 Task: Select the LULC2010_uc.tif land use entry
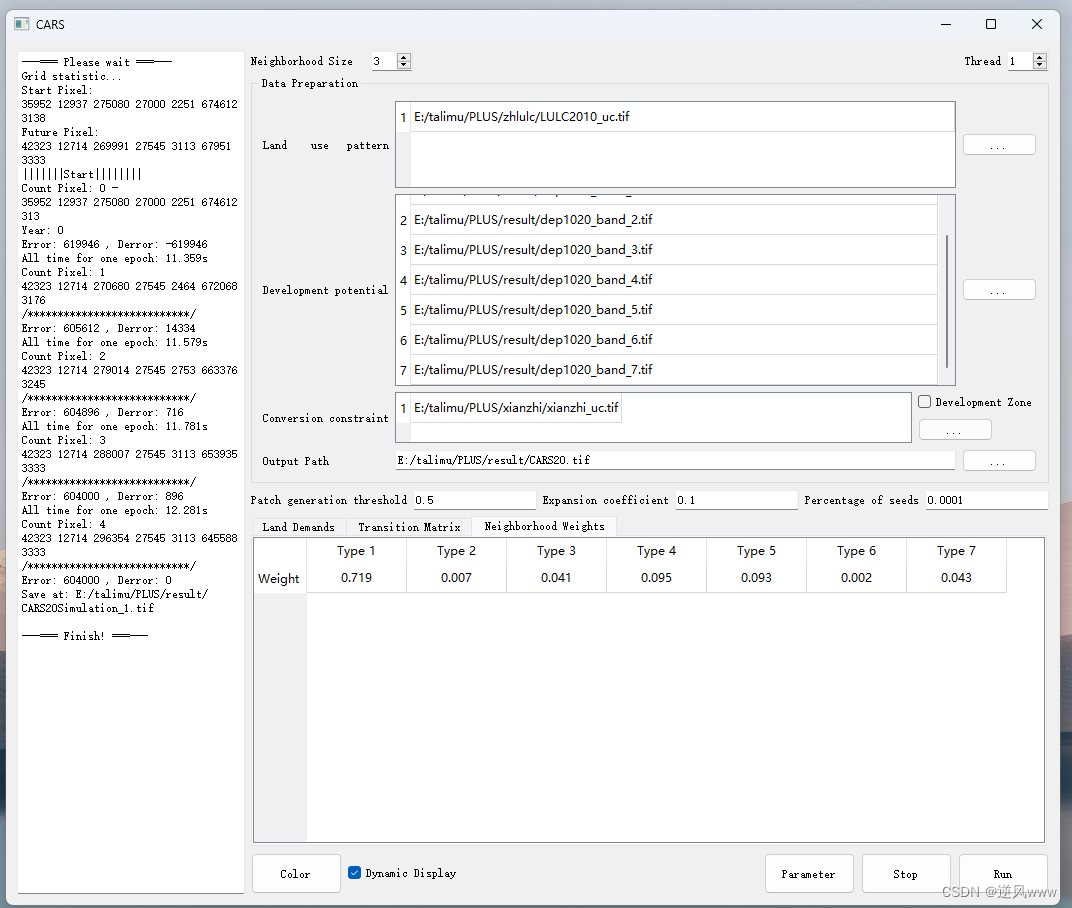pyautogui.click(x=682, y=117)
